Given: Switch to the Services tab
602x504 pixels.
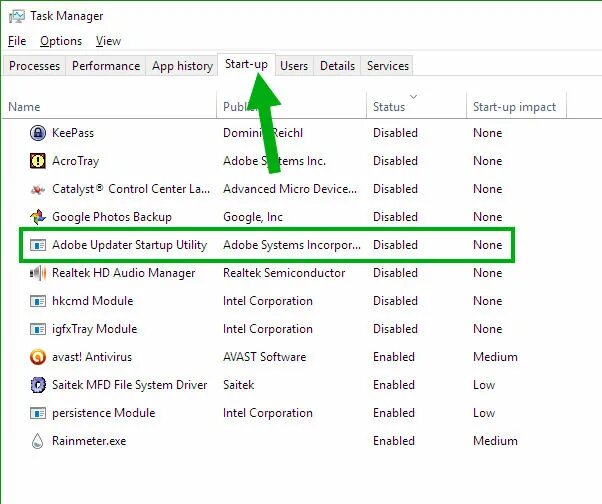Looking at the screenshot, I should (x=387, y=66).
